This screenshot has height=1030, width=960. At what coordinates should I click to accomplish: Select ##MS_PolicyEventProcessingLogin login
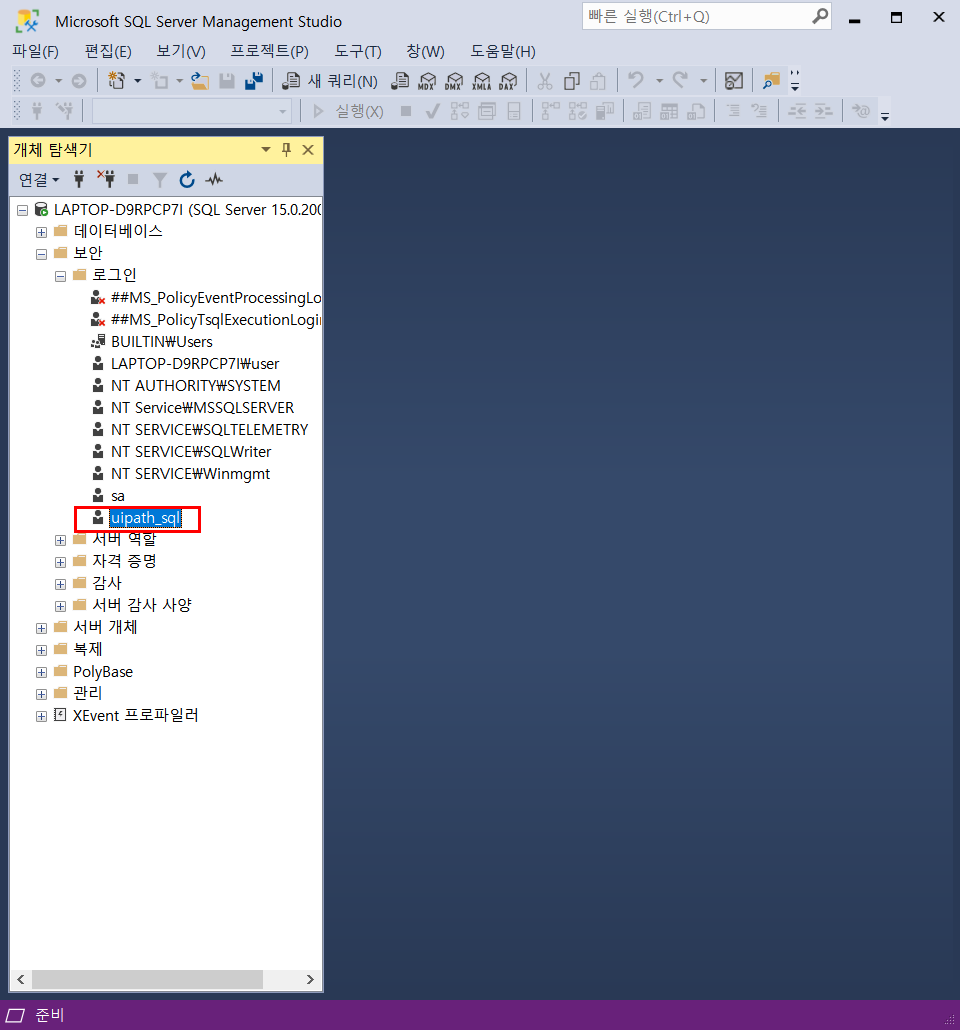pyautogui.click(x=216, y=298)
